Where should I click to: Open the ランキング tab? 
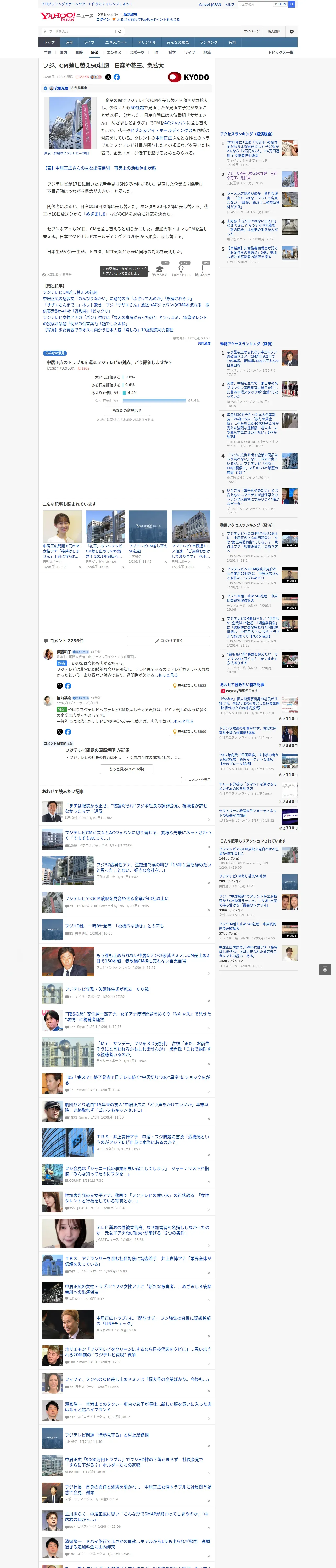(x=209, y=43)
